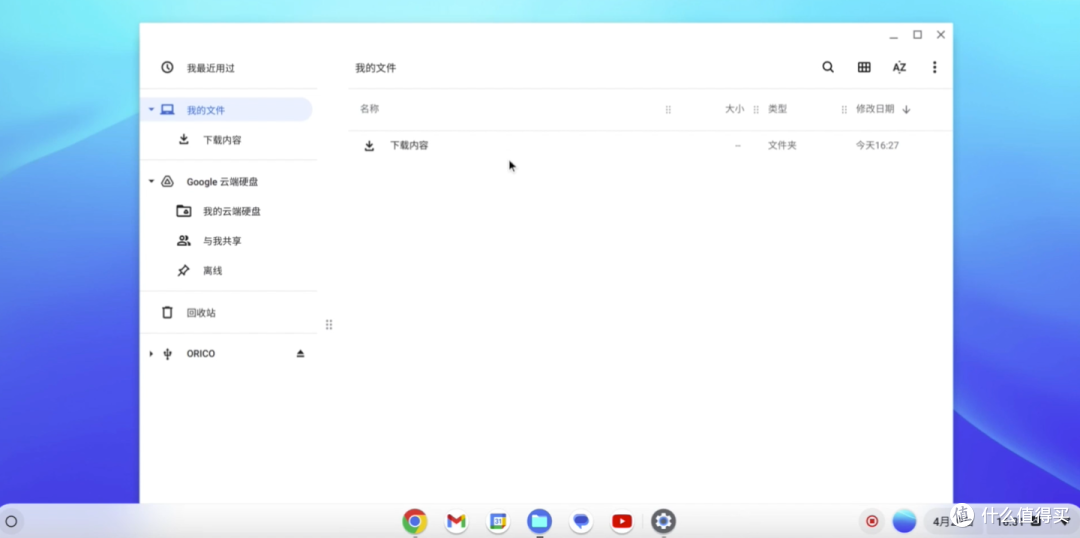Open 下载内容 in the sidebar
This screenshot has height=538, width=1080.
227,140
